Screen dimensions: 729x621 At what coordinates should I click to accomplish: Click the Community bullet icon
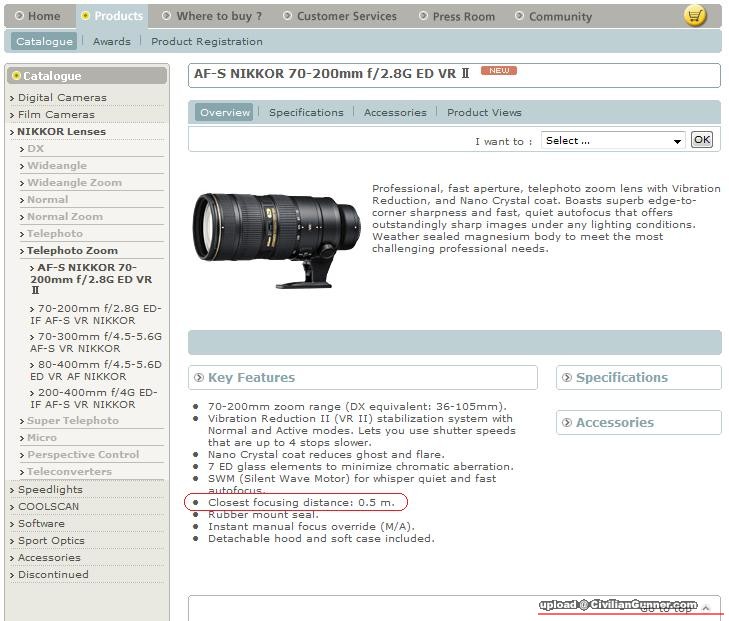[x=519, y=16]
